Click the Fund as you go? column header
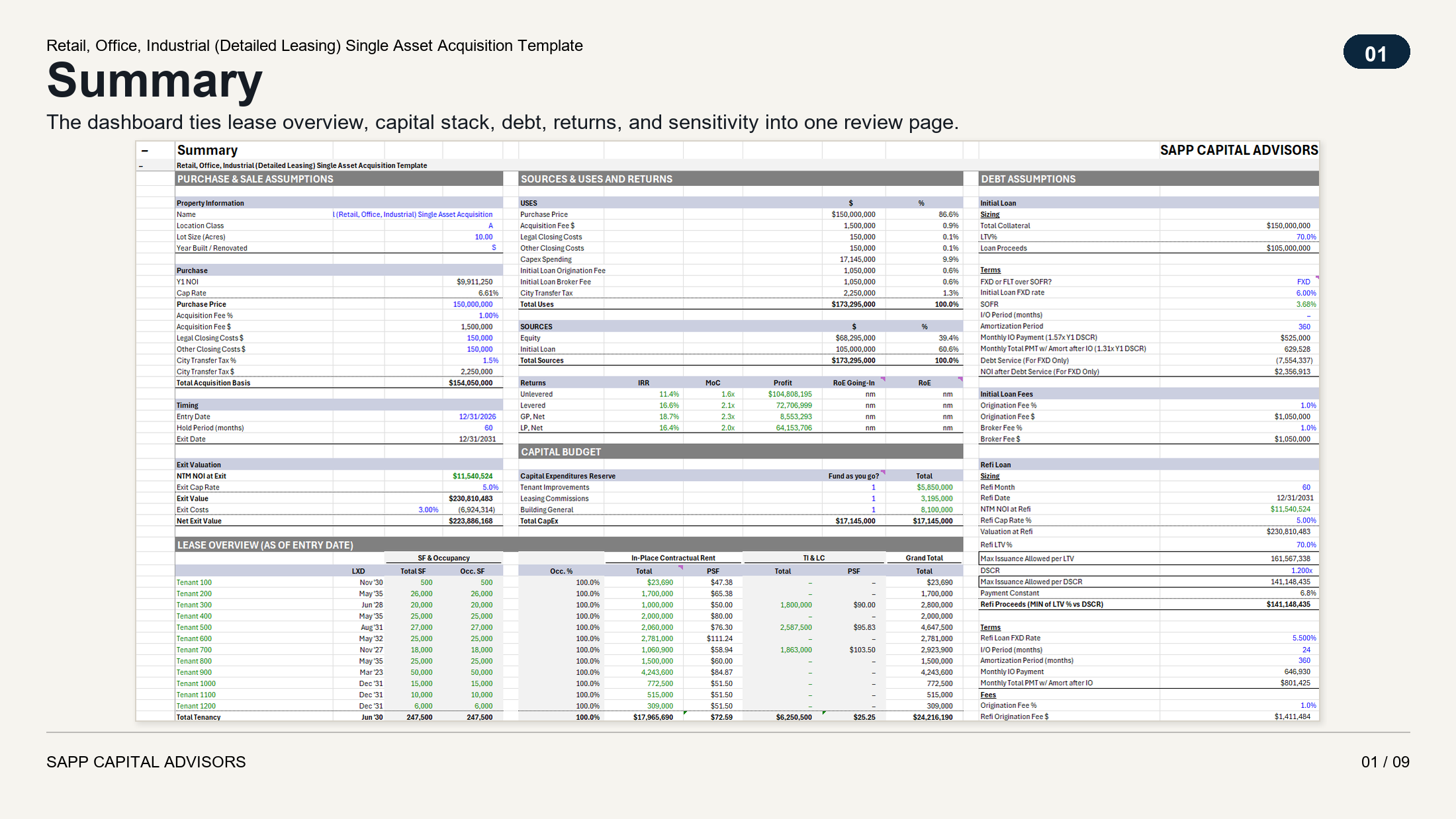 (x=854, y=476)
